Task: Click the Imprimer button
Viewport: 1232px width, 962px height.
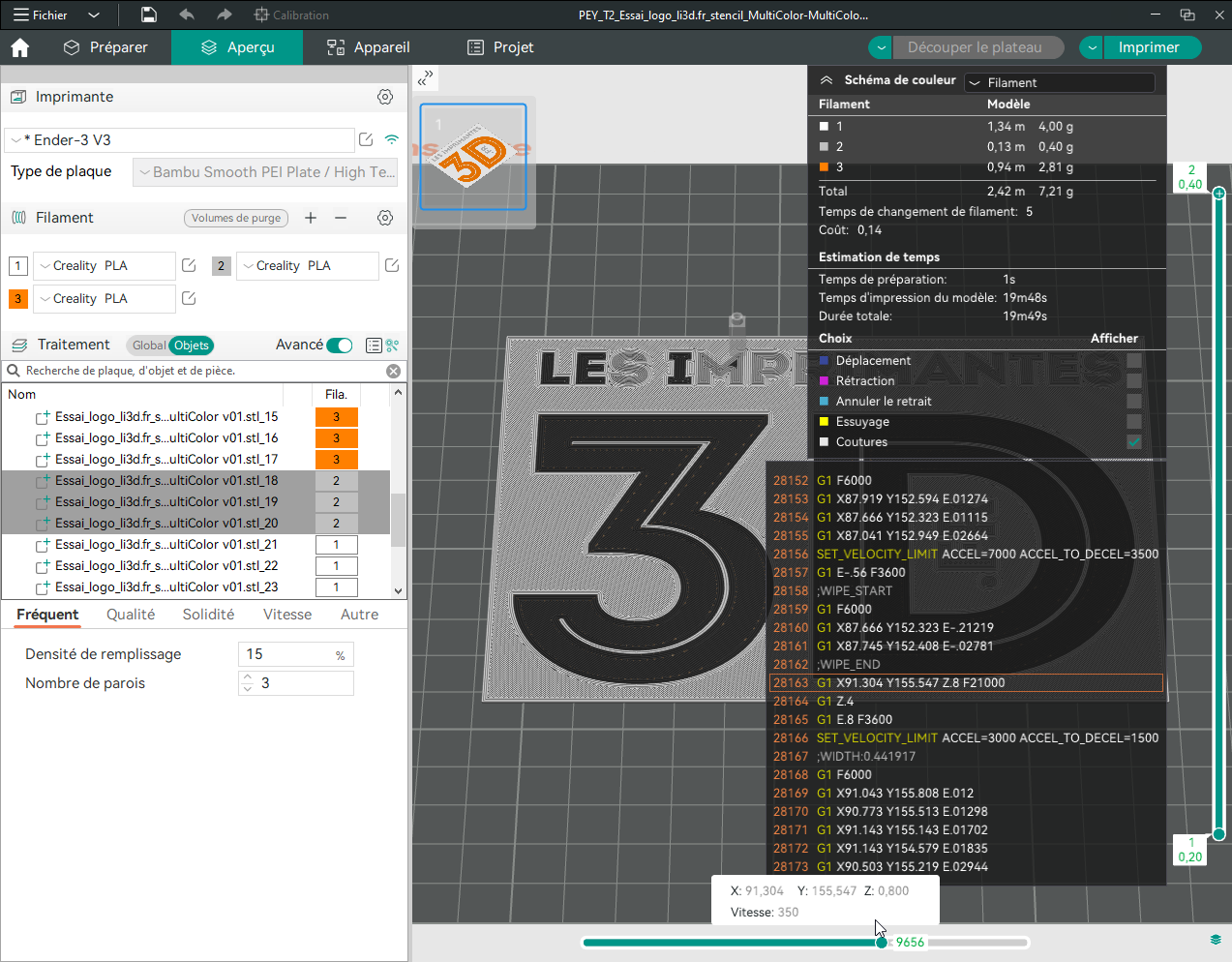Action: point(1149,47)
